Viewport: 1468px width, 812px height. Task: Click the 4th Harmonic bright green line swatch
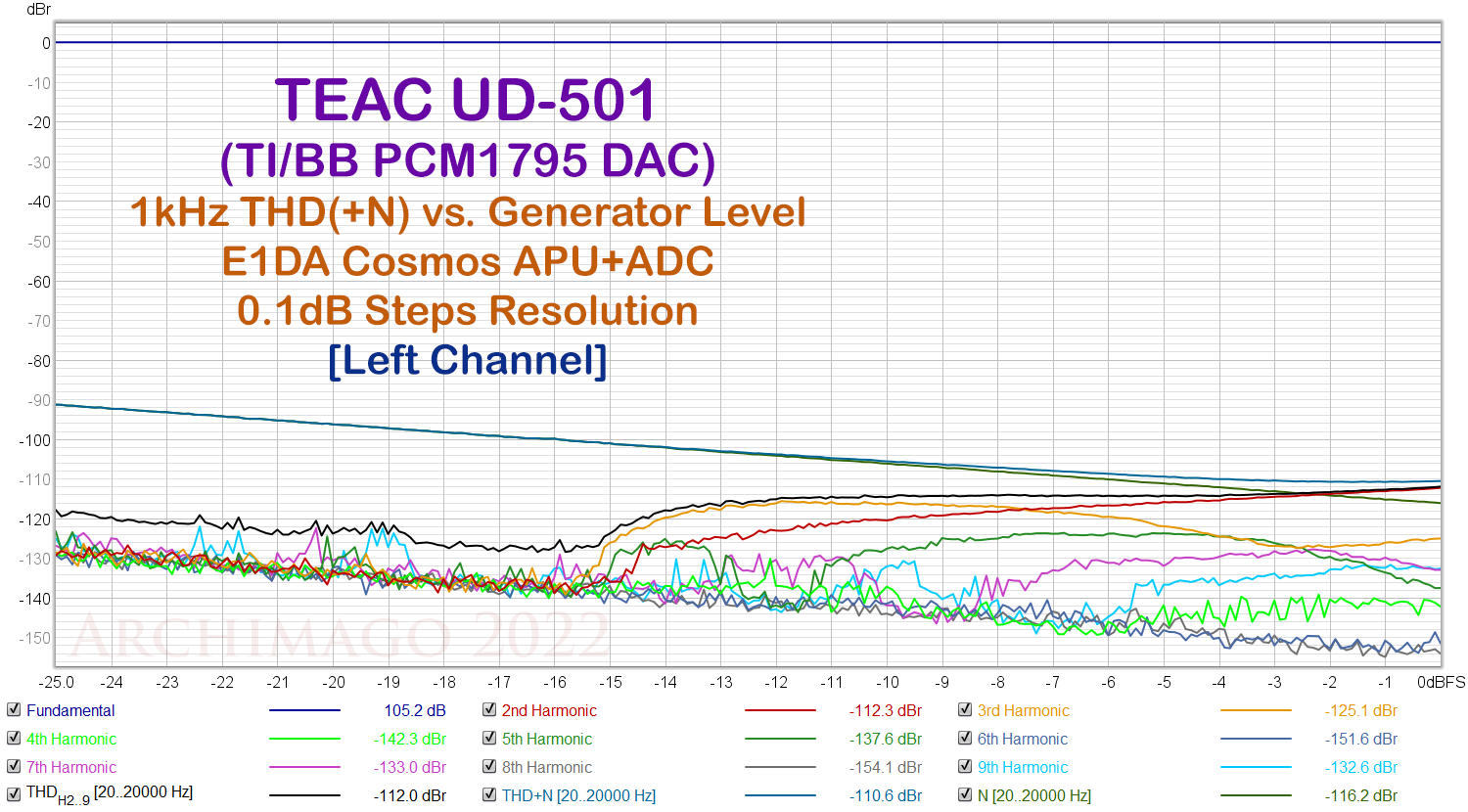pyautogui.click(x=304, y=740)
